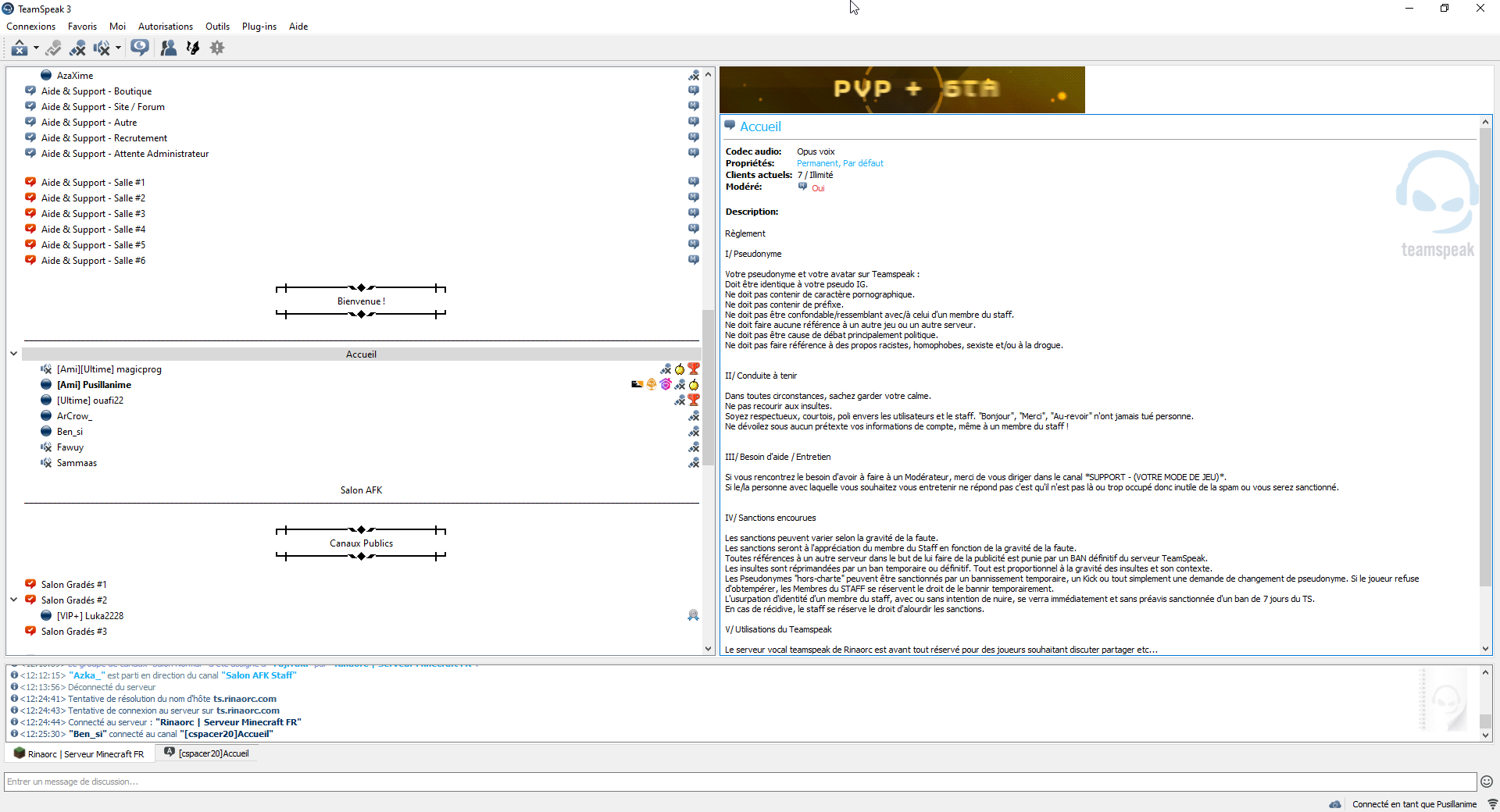Mute the microphone from the toolbar
1500x812 pixels.
tap(77, 48)
